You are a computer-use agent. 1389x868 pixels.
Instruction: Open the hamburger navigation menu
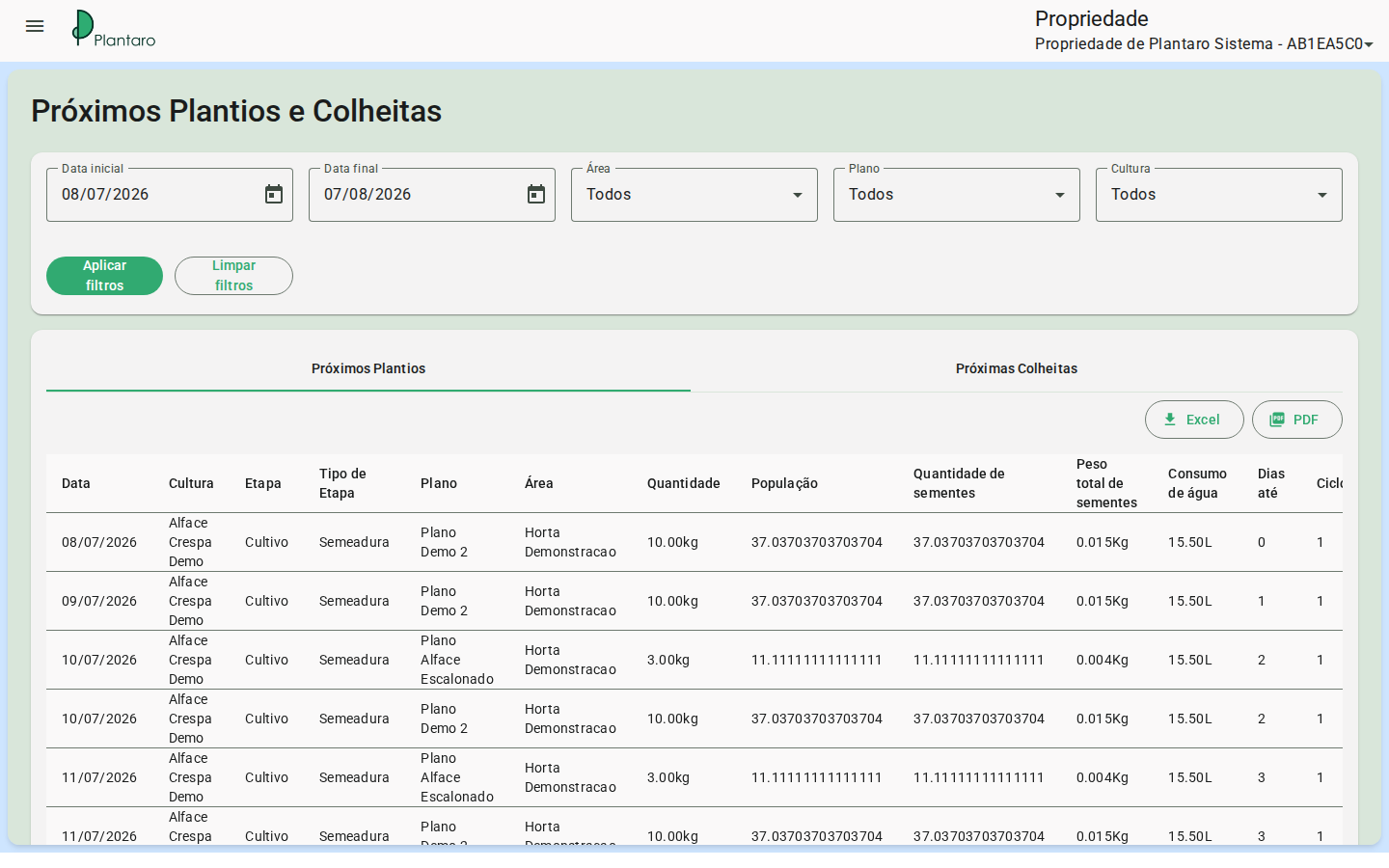tap(35, 27)
